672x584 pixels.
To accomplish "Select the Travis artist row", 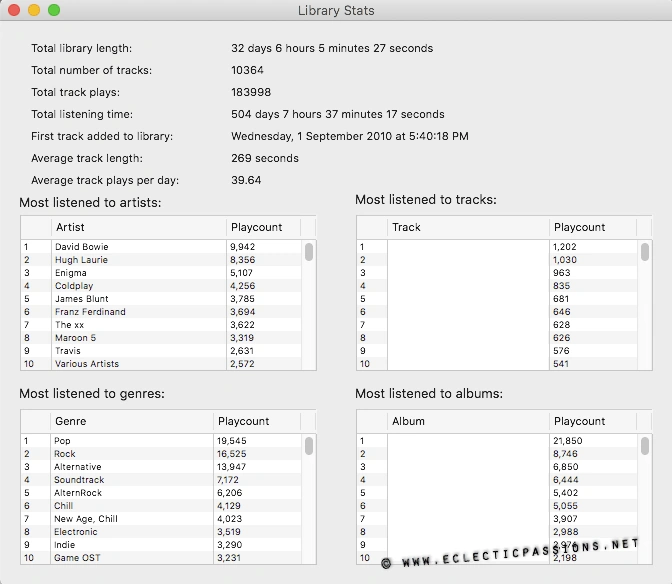I will click(161, 351).
